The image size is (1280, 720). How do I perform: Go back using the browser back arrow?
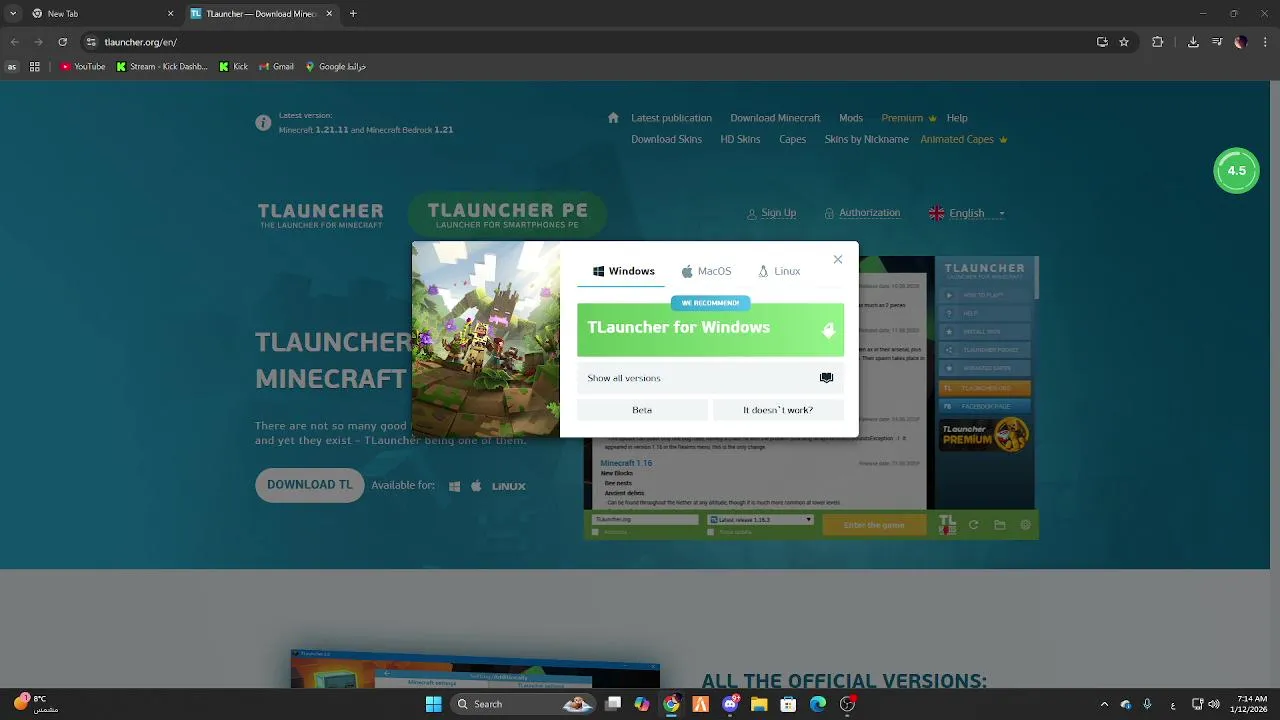(14, 42)
